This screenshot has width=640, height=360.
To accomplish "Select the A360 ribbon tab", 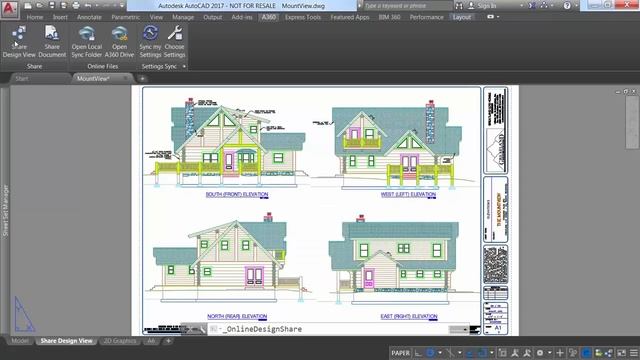I will pyautogui.click(x=269, y=17).
